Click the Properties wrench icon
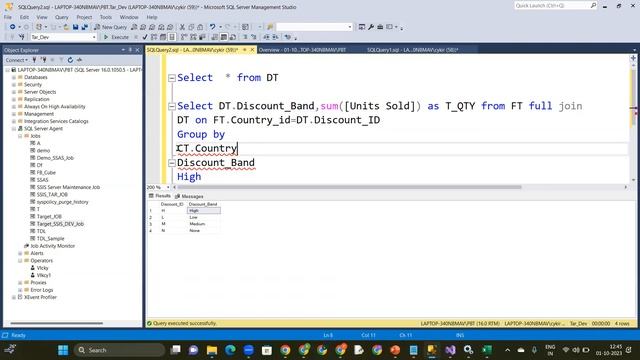Viewport: 640px width, 360px height. (x=371, y=27)
